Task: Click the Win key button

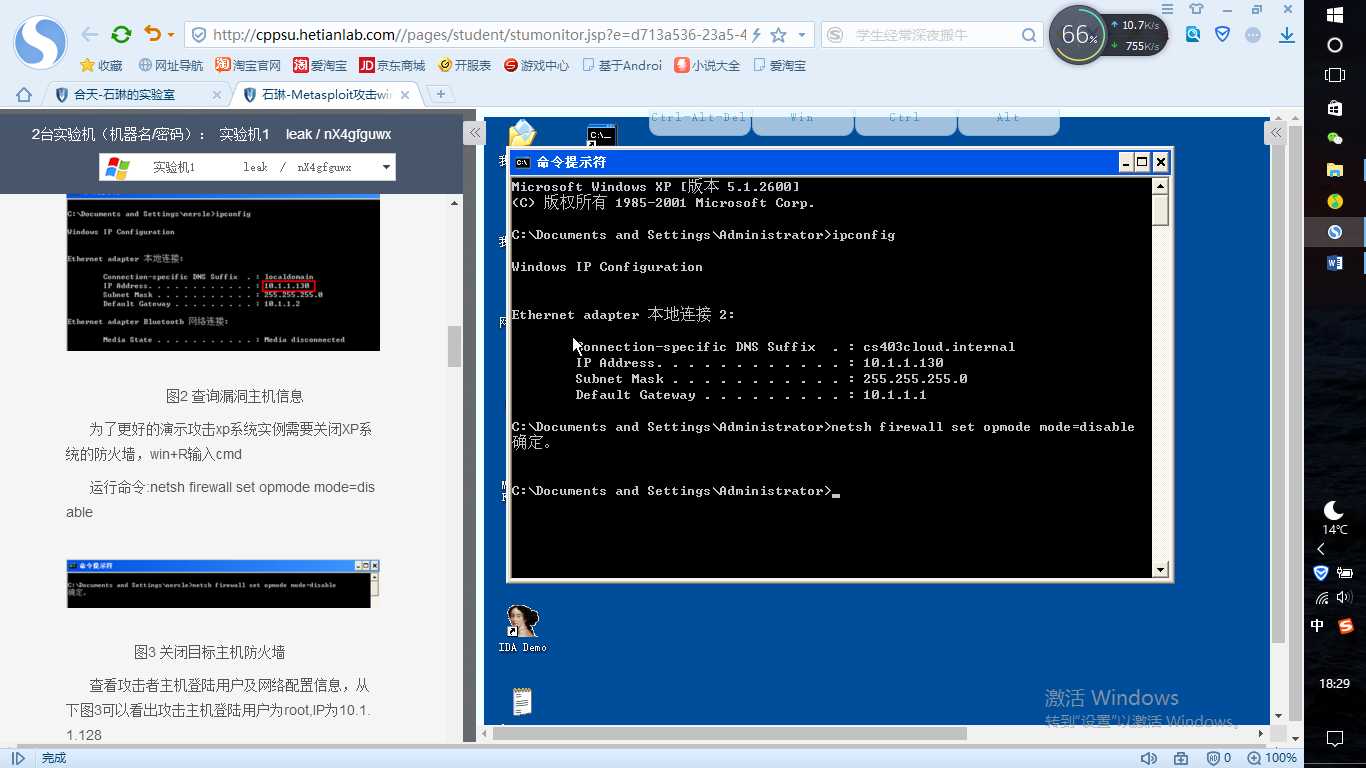Action: pos(803,120)
